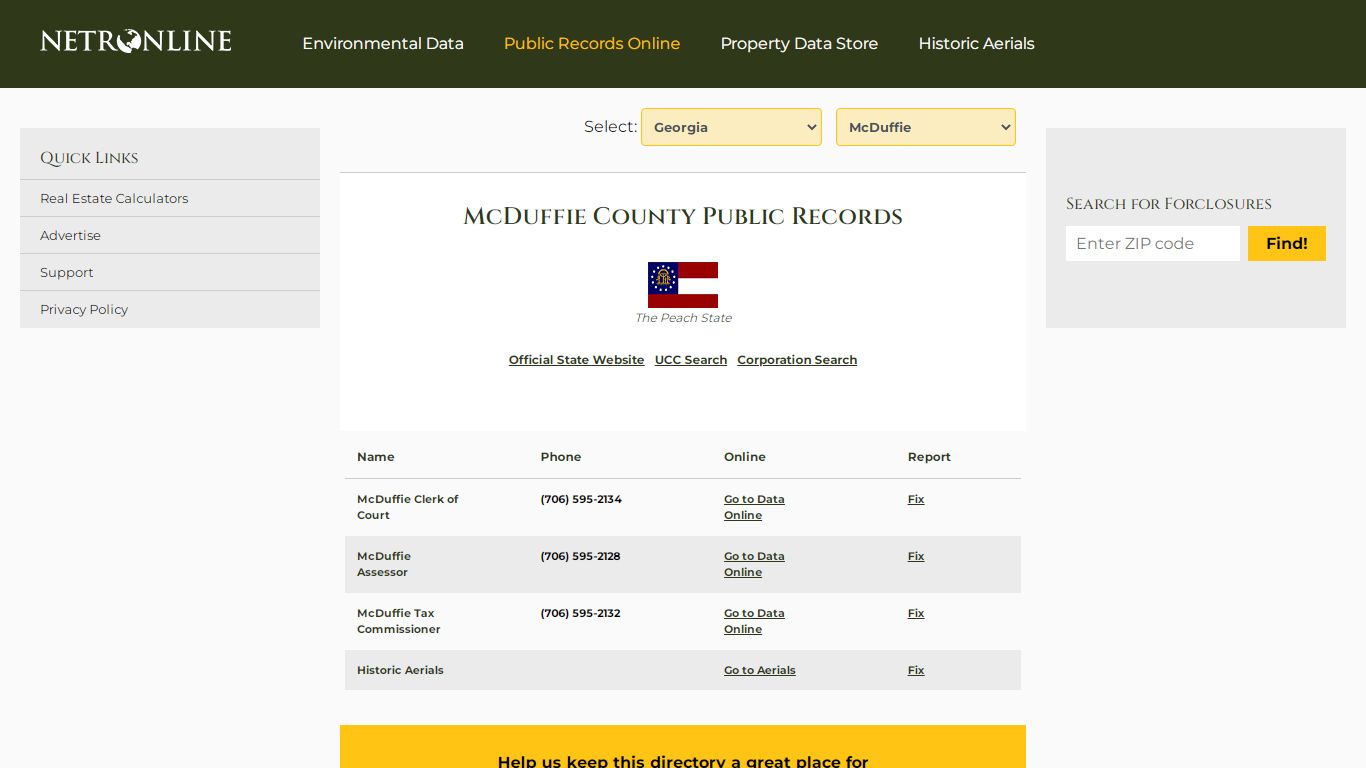Click Historic Aerials name cell
The height and width of the screenshot is (768, 1366).
click(x=400, y=670)
